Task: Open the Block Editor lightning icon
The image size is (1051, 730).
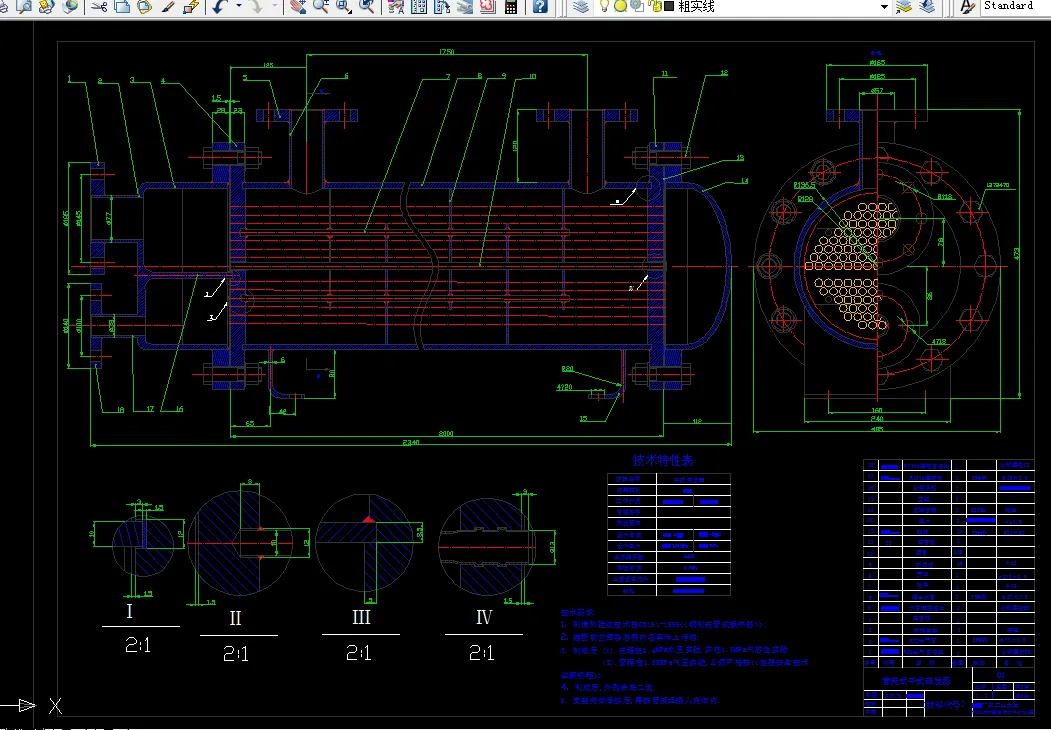Action: [x=191, y=7]
